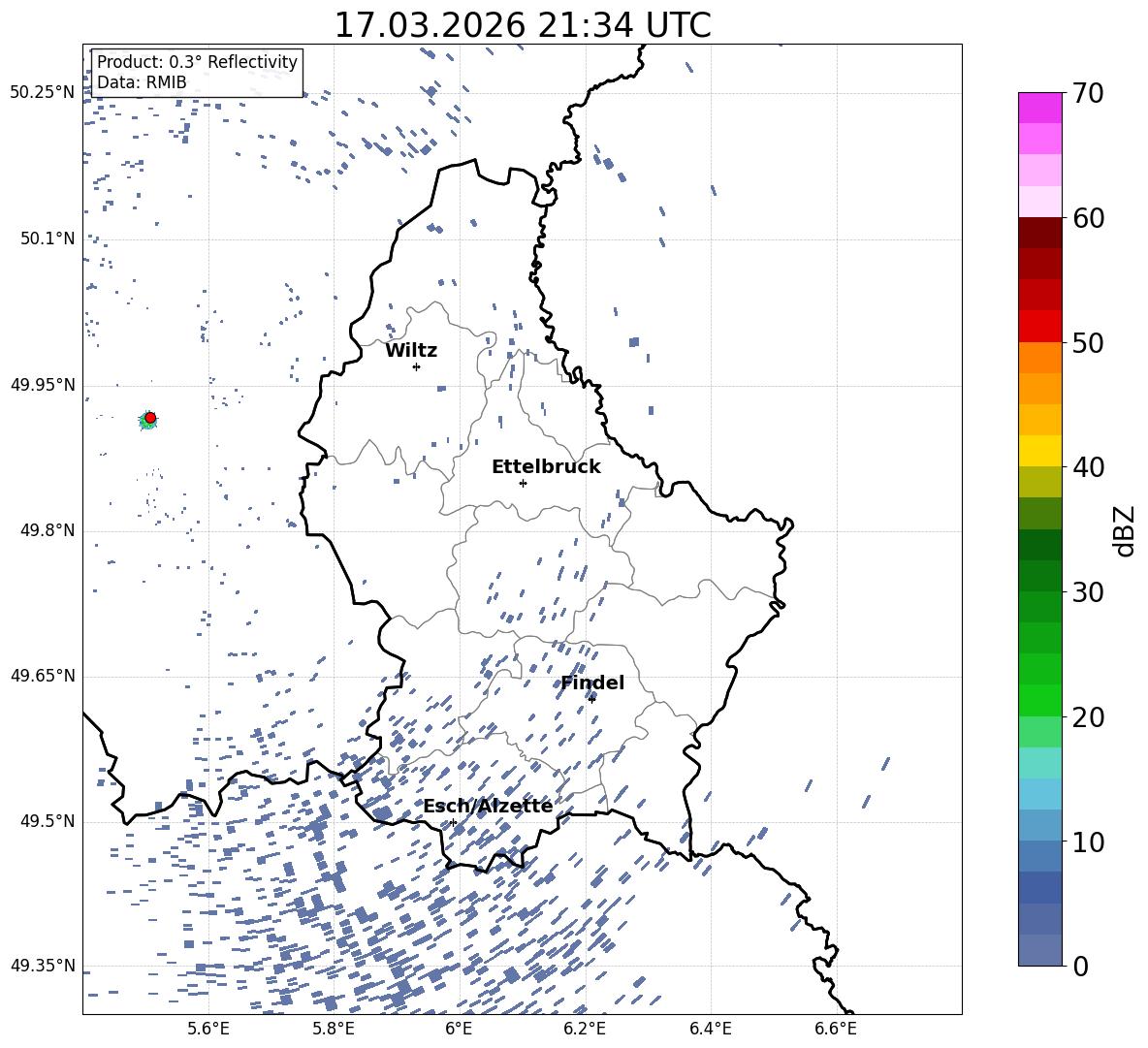Click the Findel city label

tap(592, 683)
